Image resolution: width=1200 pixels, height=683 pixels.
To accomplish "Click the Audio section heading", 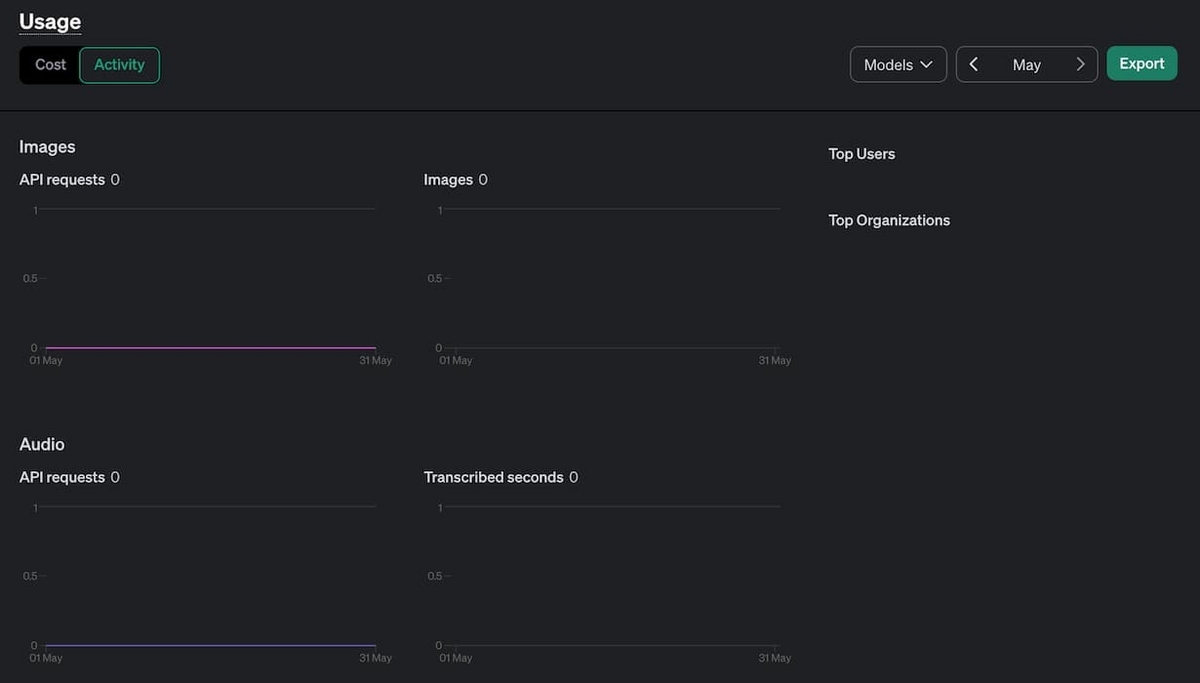I will pyautogui.click(x=42, y=444).
